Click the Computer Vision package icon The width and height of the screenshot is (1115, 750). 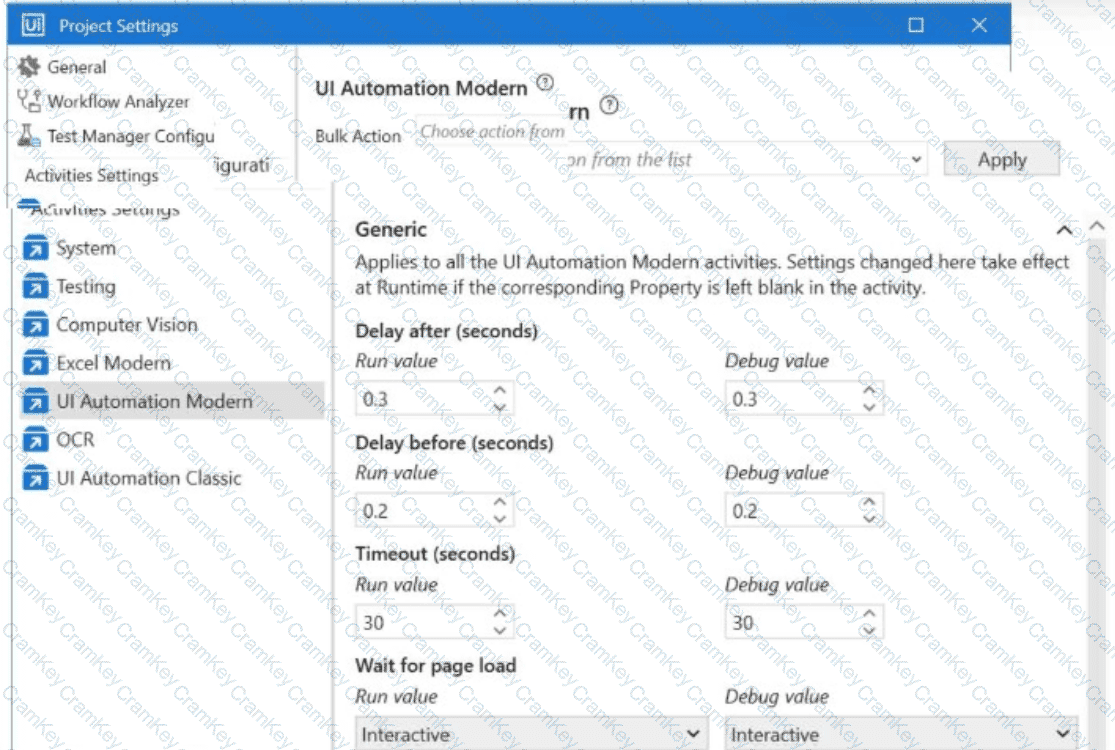coord(36,325)
